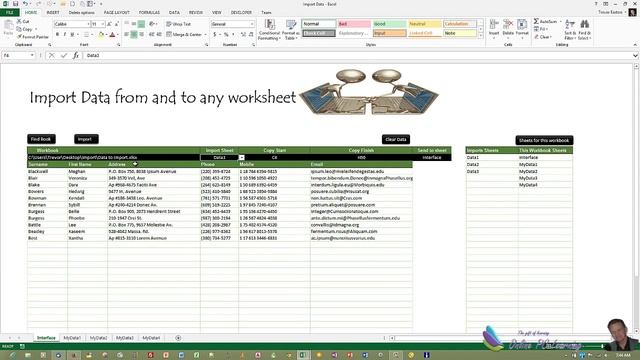Screen dimensions: 640x360
Task: Expand the cell styles gallery More arrow
Action: tap(480, 36)
